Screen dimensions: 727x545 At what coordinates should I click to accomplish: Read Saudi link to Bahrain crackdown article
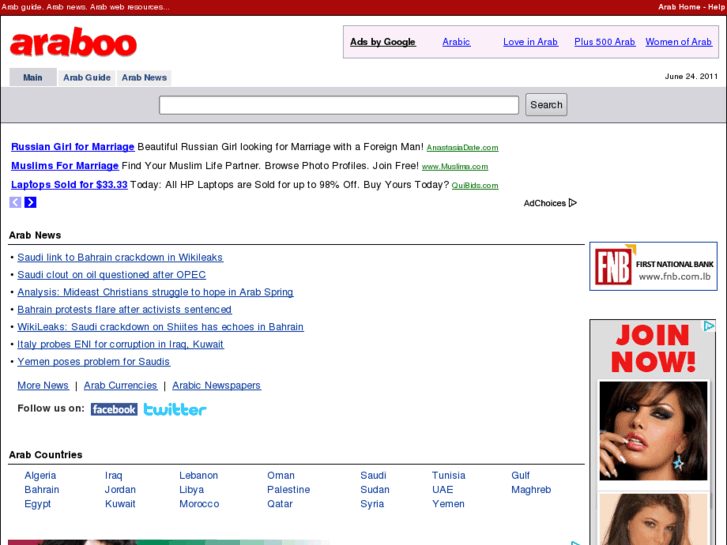click(120, 257)
